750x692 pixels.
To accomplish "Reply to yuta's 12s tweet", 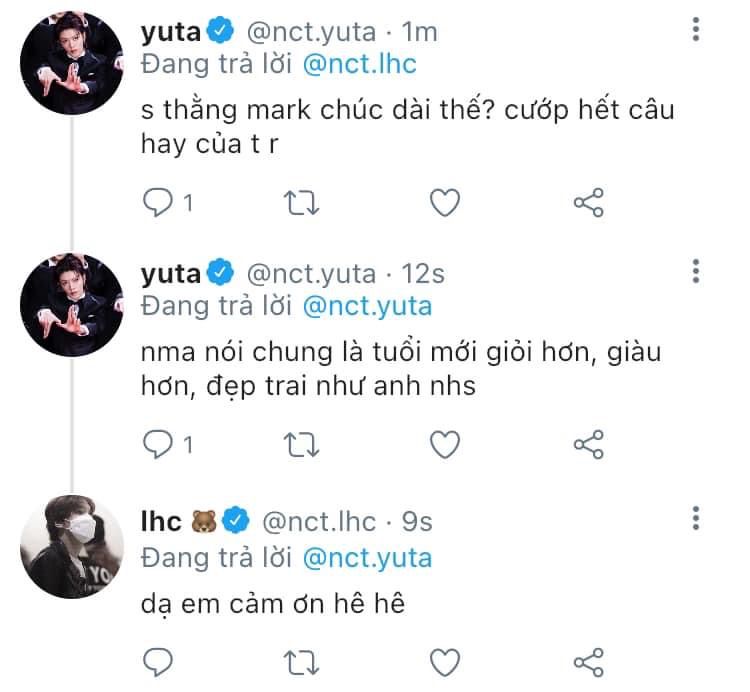I will coord(158,444).
